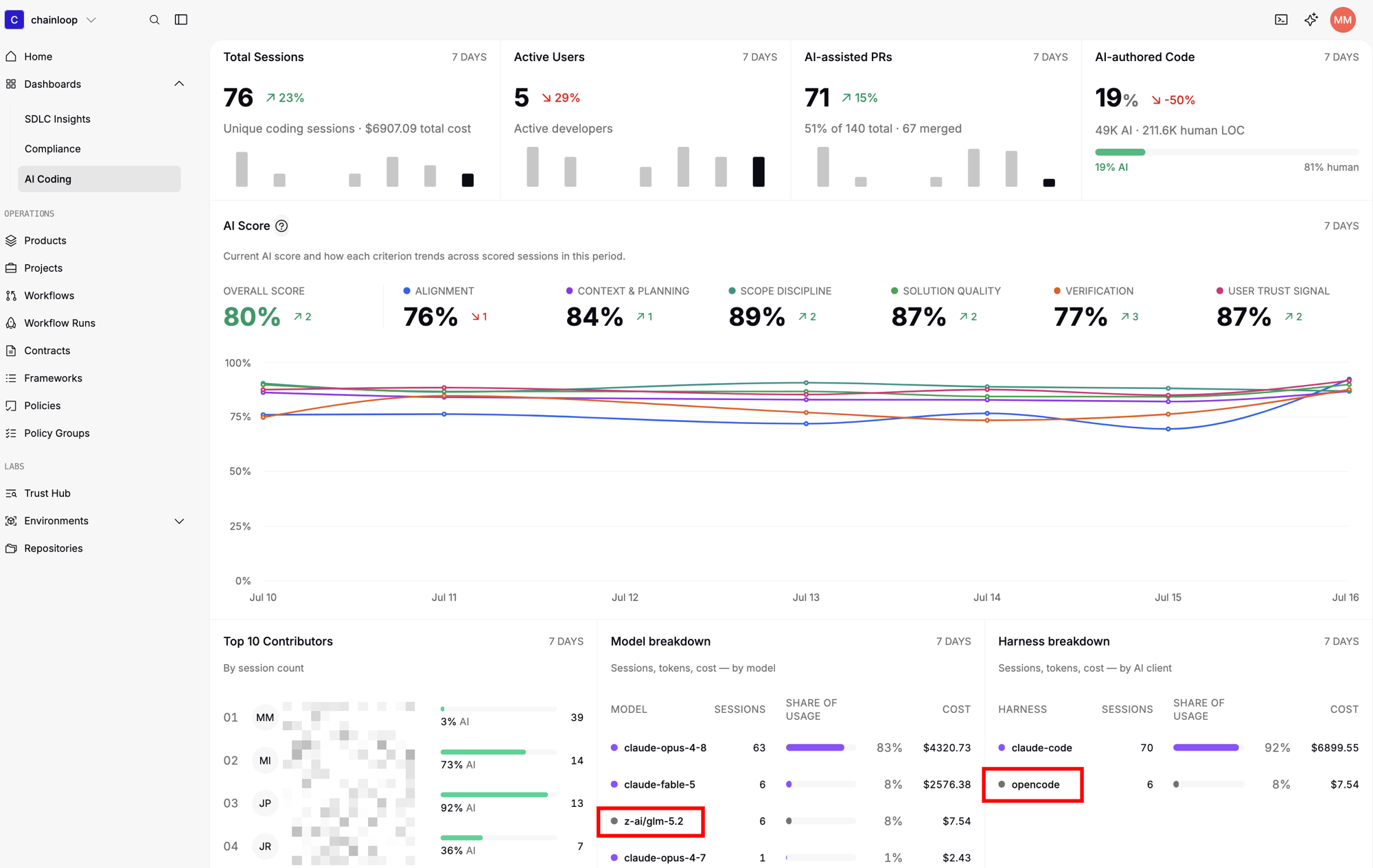Click the Cost column header in Harness breakdown
This screenshot has height=868, width=1373.
pyautogui.click(x=1344, y=709)
